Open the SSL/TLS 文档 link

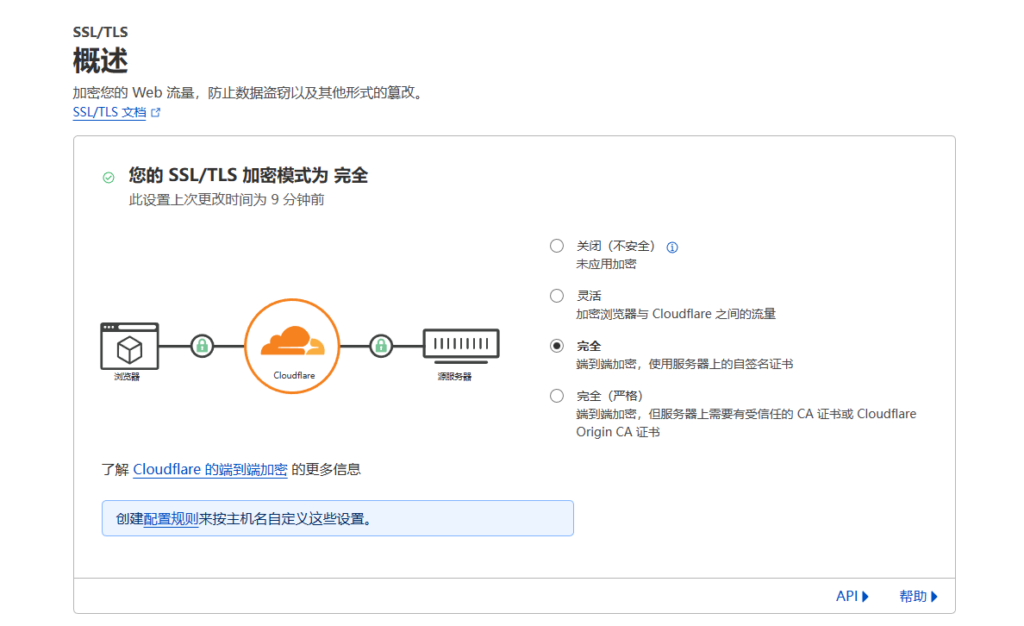point(109,113)
